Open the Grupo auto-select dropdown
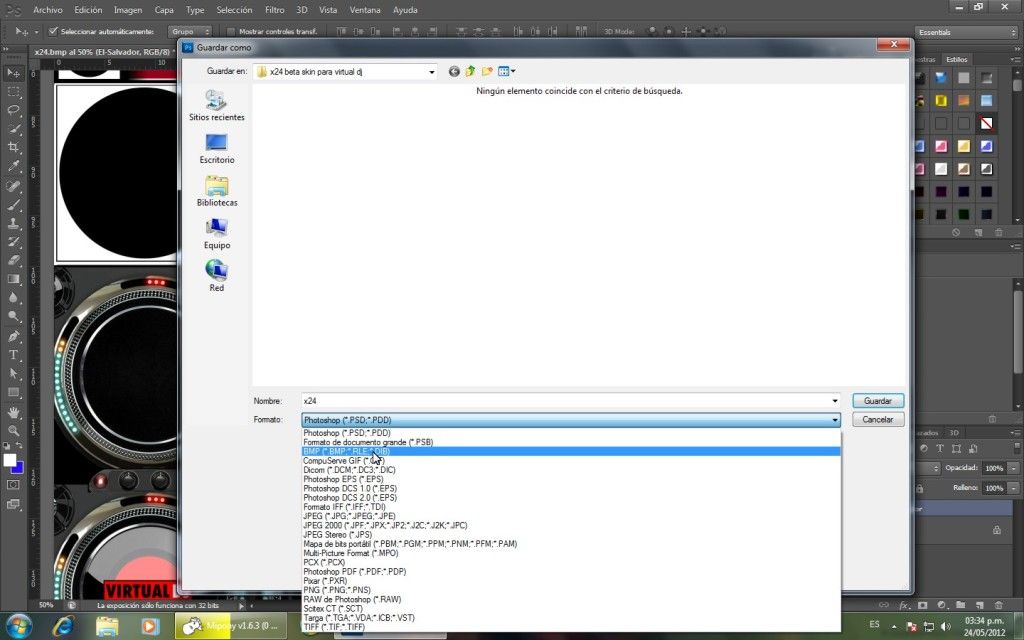The image size is (1024, 640). coord(189,31)
